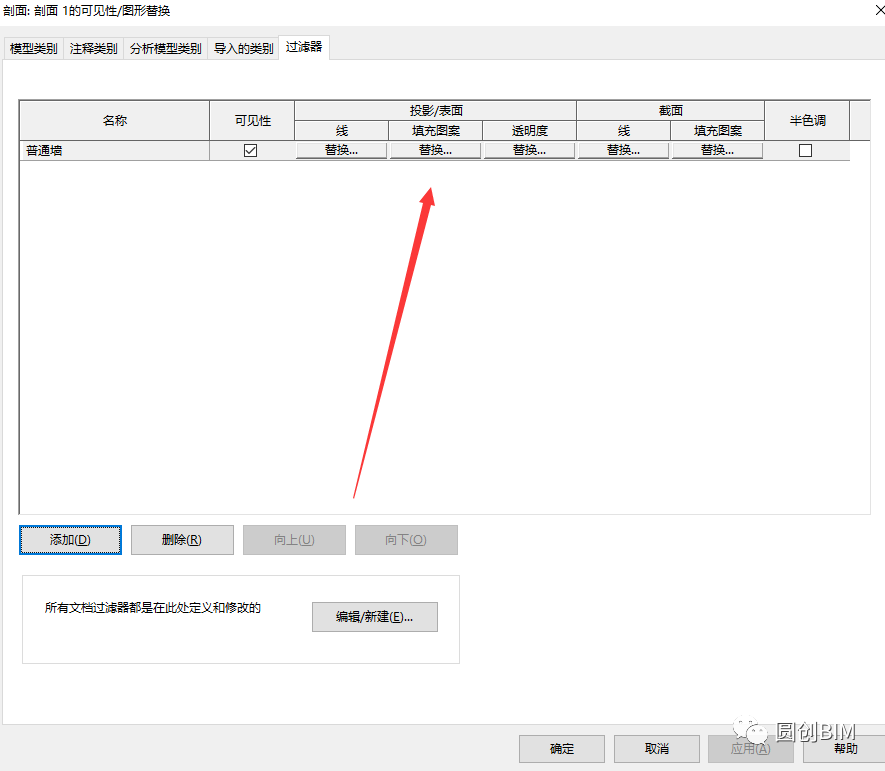Select the 普通墙 filter row name
885x771 pixels.
click(115, 151)
